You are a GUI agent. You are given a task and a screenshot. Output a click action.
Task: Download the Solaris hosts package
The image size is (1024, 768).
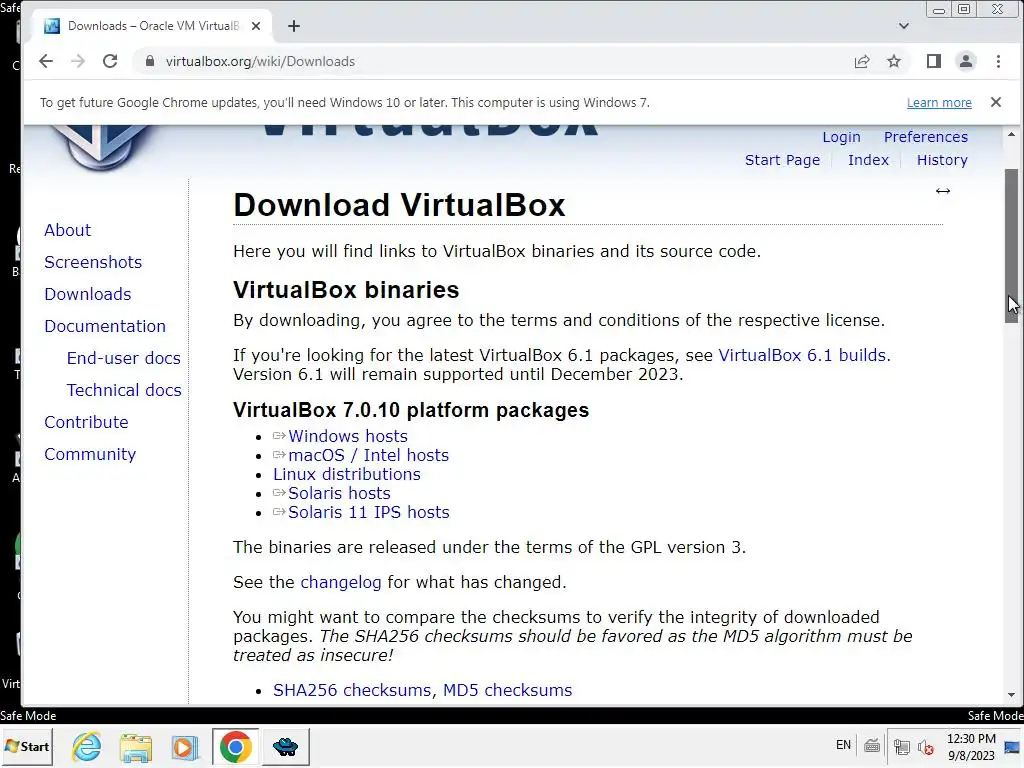click(x=340, y=493)
